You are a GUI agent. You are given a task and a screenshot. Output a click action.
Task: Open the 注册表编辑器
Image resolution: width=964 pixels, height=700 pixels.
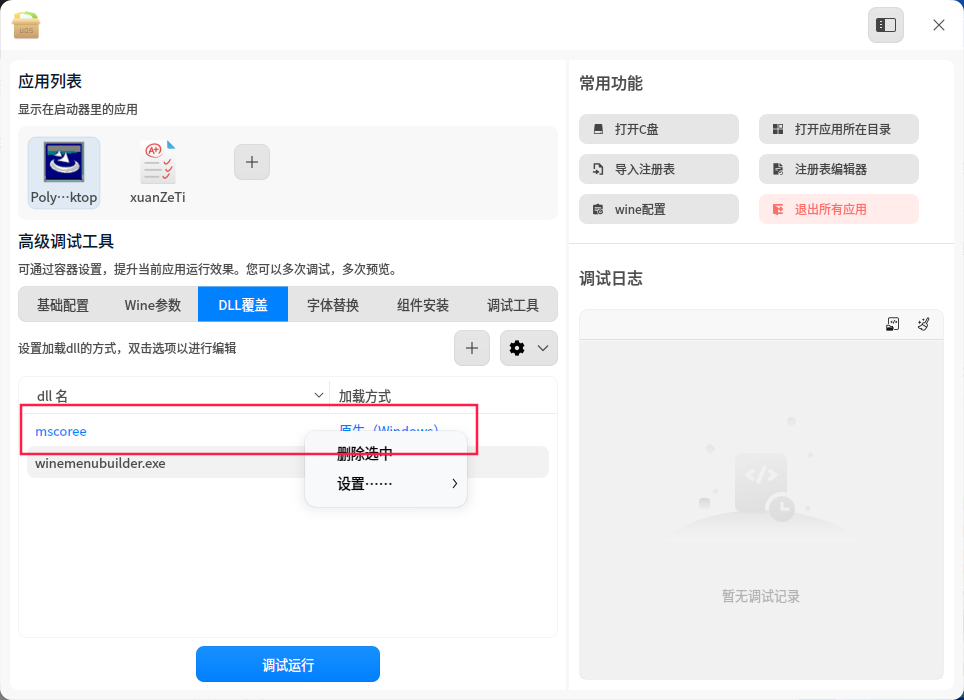(x=839, y=169)
